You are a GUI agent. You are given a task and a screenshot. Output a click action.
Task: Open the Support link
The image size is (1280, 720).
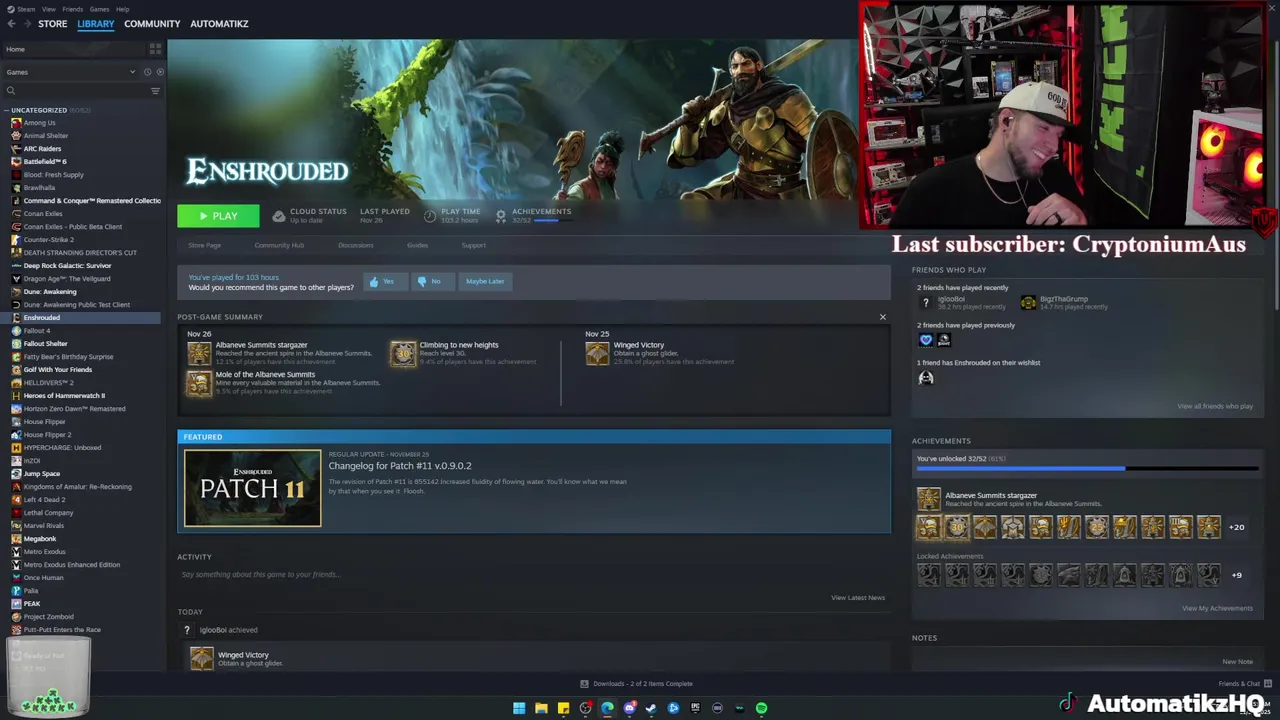(x=474, y=245)
